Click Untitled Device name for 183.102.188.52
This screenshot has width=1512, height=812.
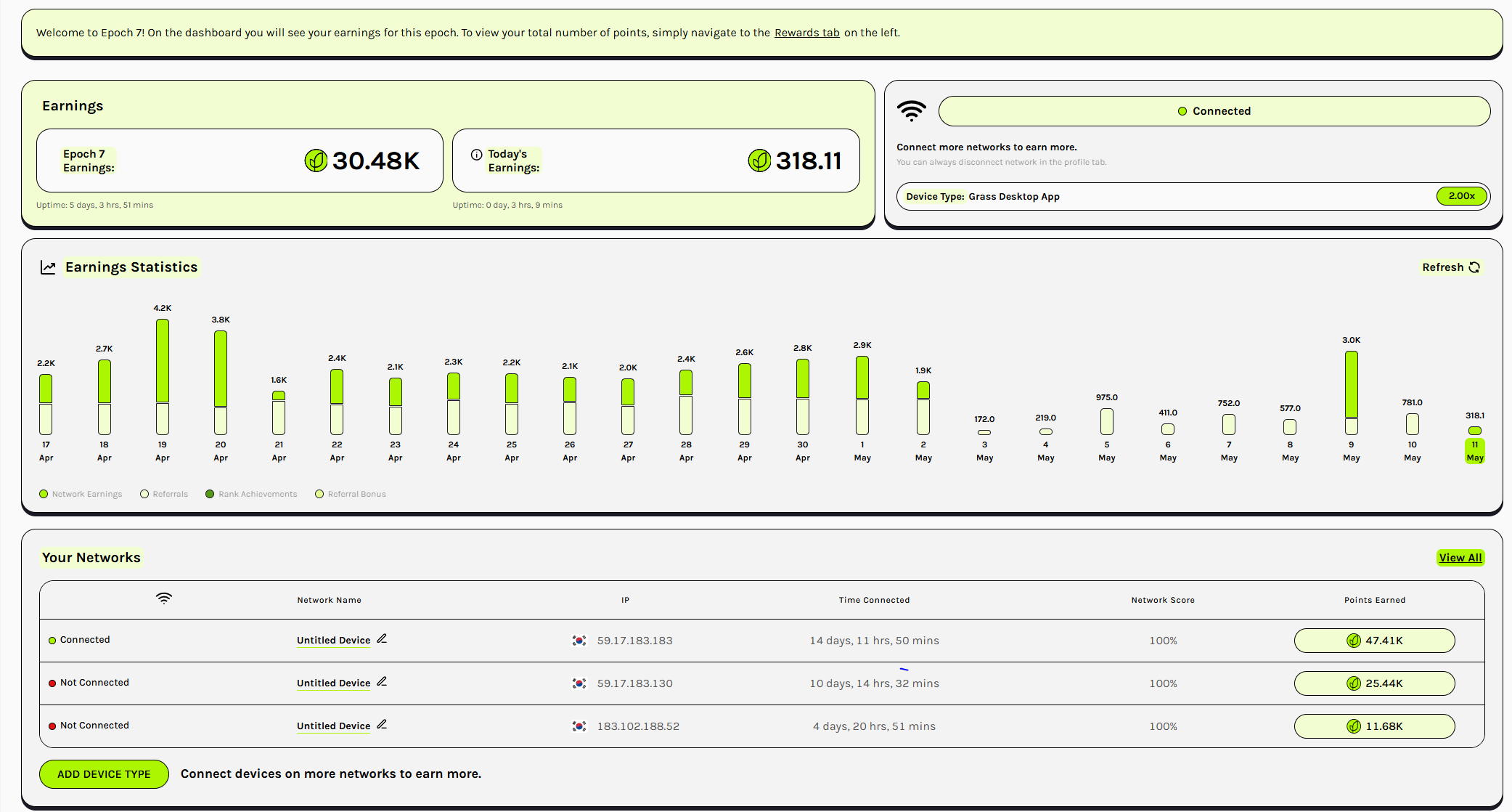[x=333, y=726]
